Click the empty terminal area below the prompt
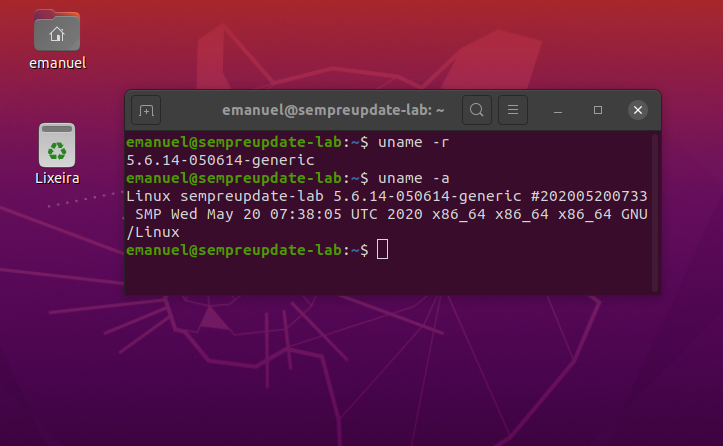Screen dimensions: 723x446 [390, 275]
